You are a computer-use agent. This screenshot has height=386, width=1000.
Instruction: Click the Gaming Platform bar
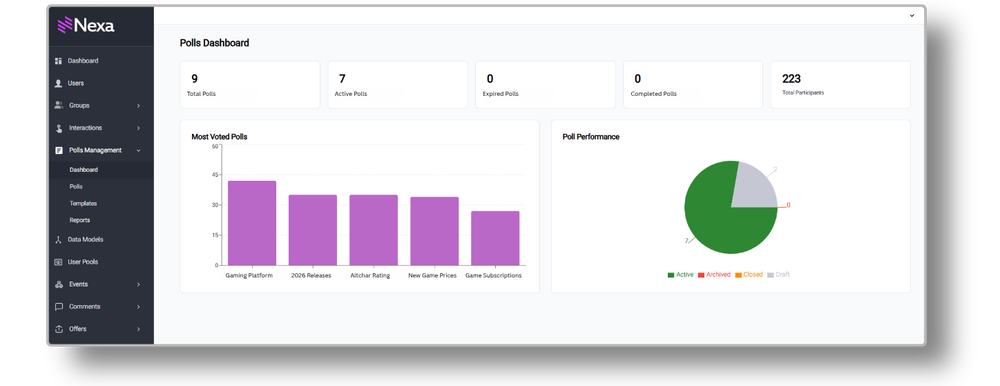point(252,223)
